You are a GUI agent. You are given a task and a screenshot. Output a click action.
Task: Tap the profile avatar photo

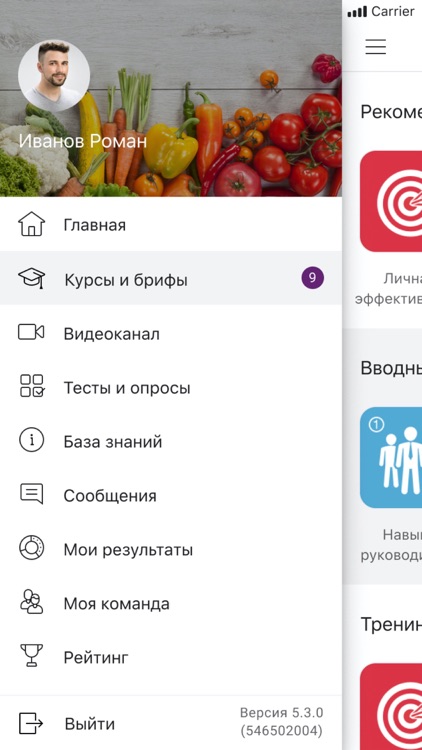pos(54,76)
